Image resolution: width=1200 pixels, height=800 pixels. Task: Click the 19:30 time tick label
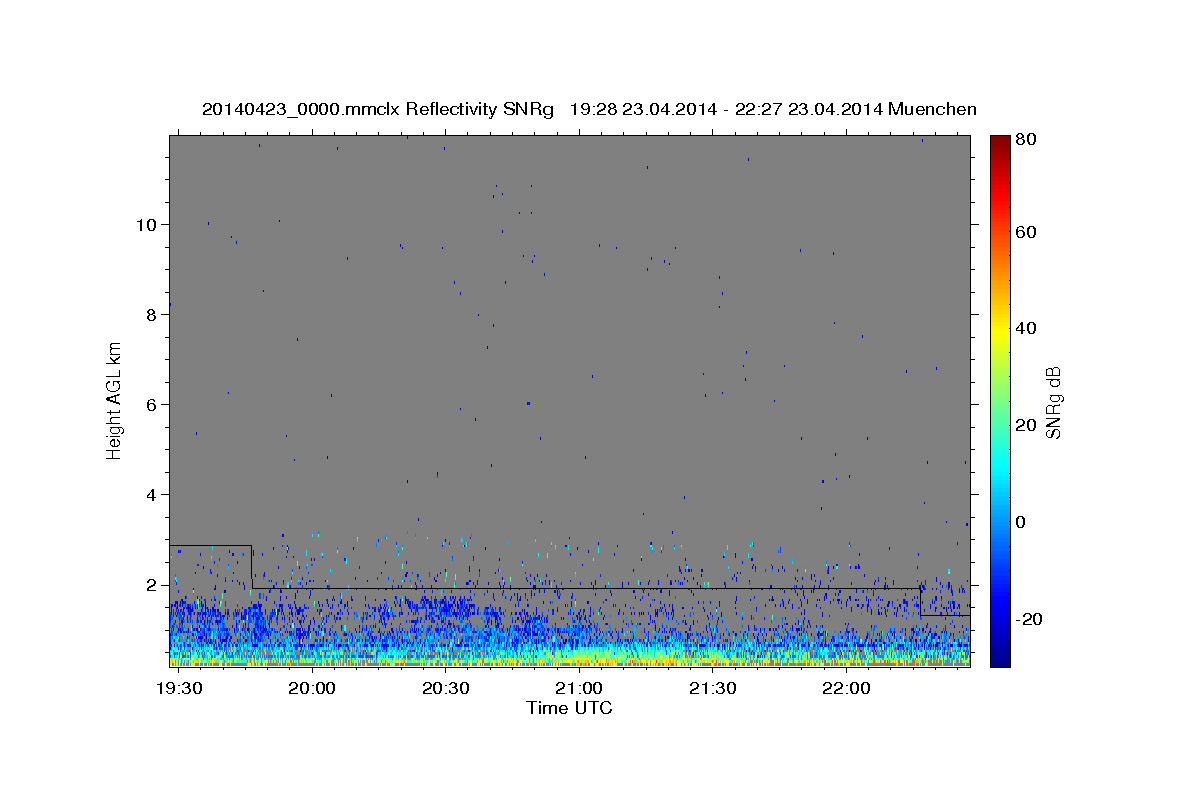pos(181,688)
